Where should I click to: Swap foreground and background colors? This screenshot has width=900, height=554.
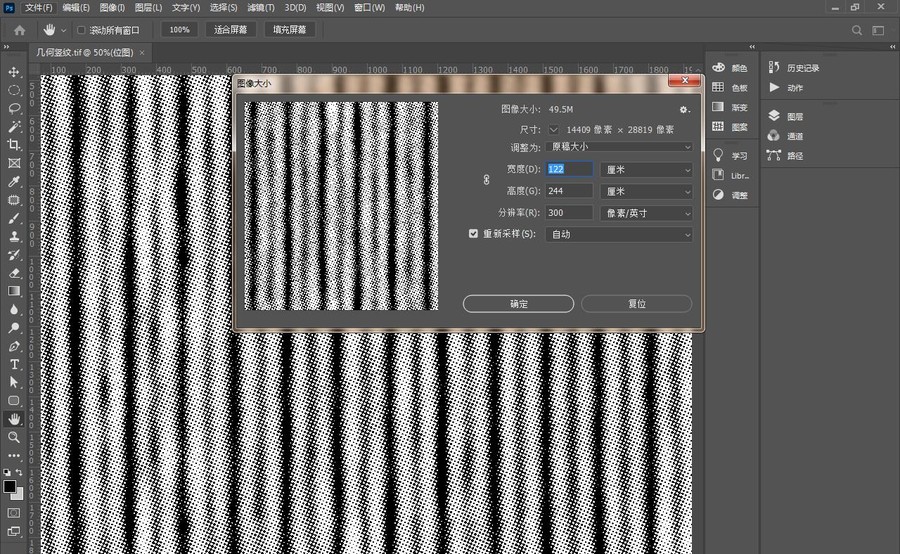[20, 472]
